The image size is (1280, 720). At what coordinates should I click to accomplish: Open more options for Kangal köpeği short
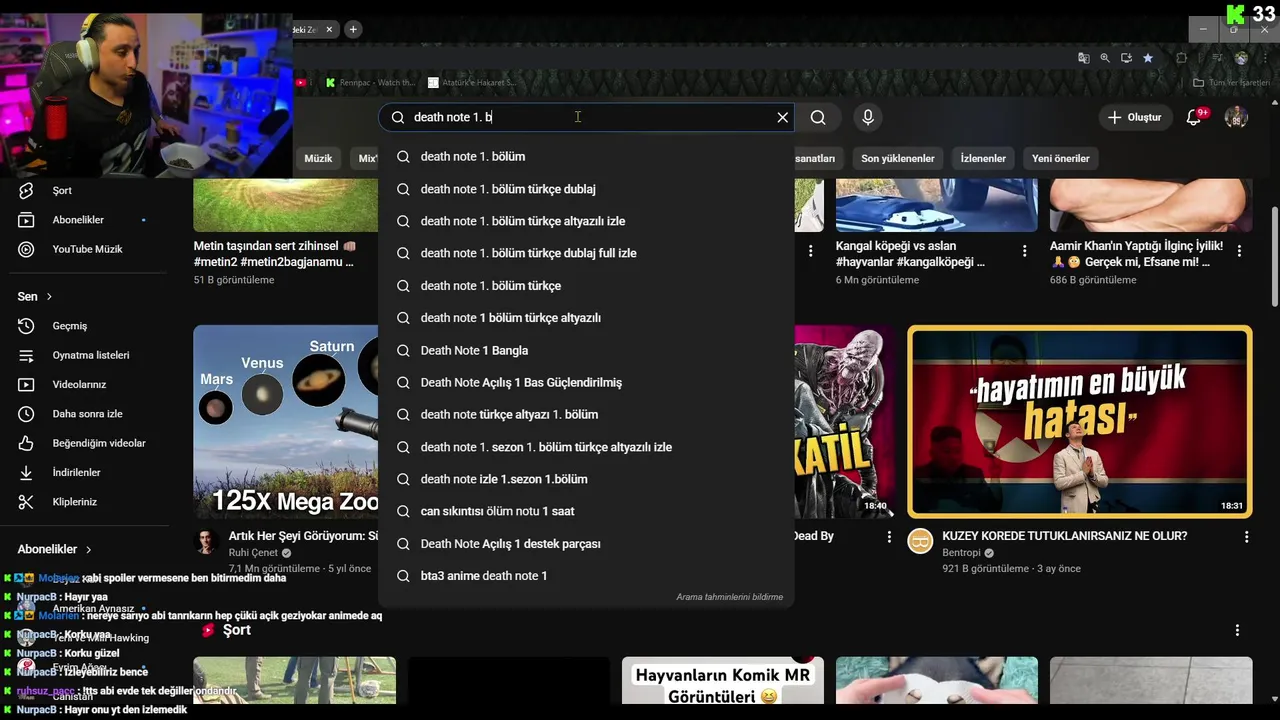[1024, 251]
